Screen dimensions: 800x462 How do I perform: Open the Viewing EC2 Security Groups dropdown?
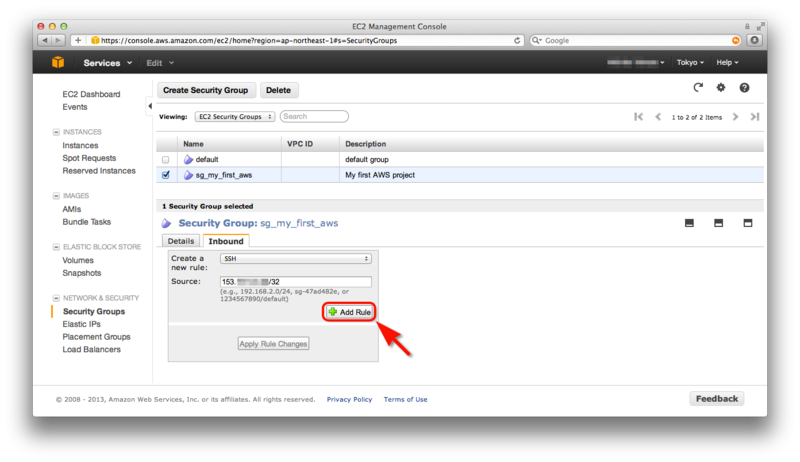[x=235, y=117]
